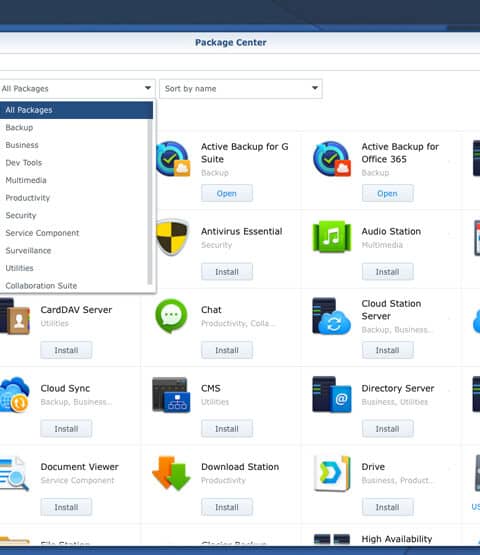Install Cloud Station Server

[387, 350]
